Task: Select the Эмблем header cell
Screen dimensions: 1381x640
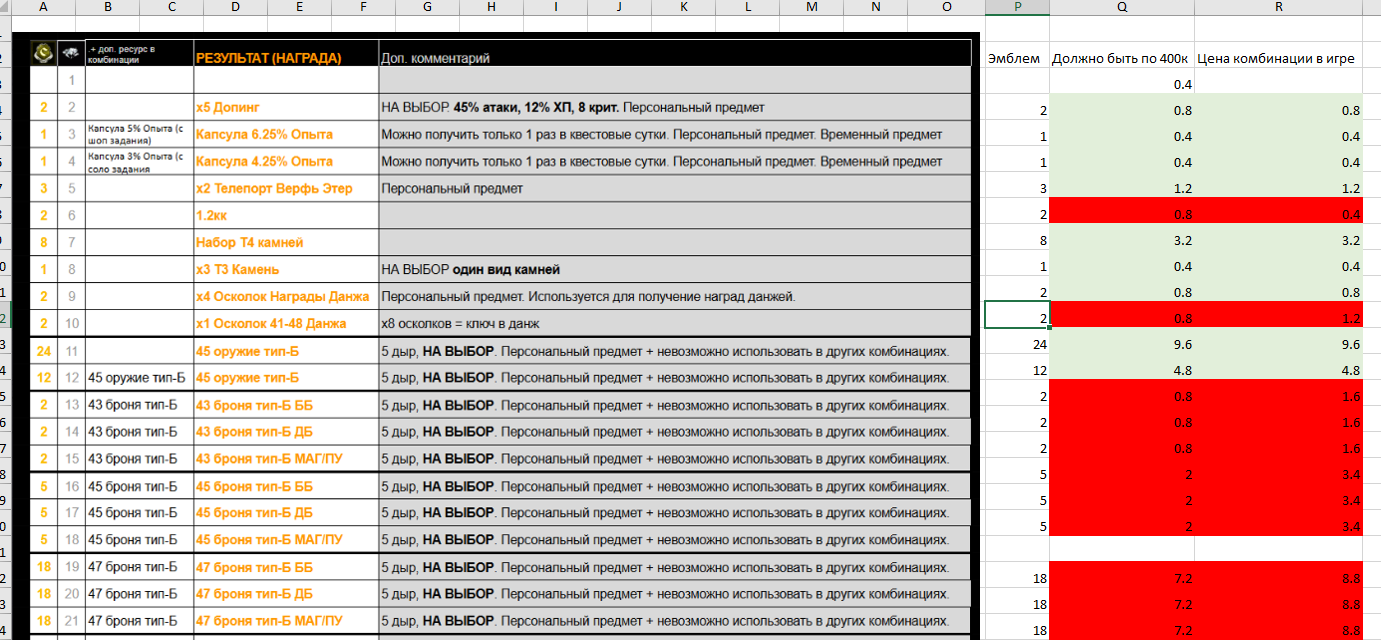Action: pos(1016,58)
